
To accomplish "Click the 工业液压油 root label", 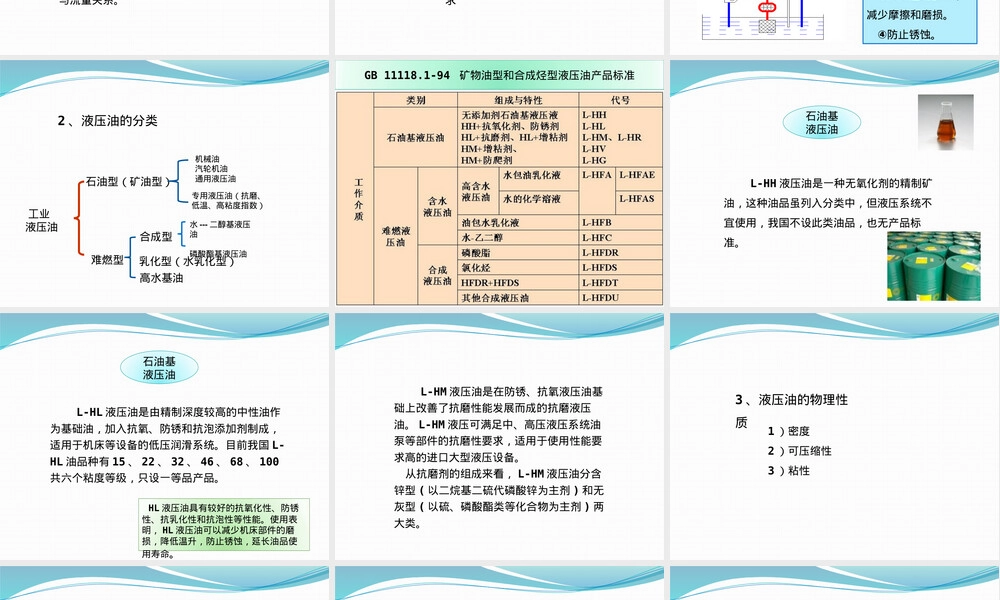I will [x=41, y=220].
